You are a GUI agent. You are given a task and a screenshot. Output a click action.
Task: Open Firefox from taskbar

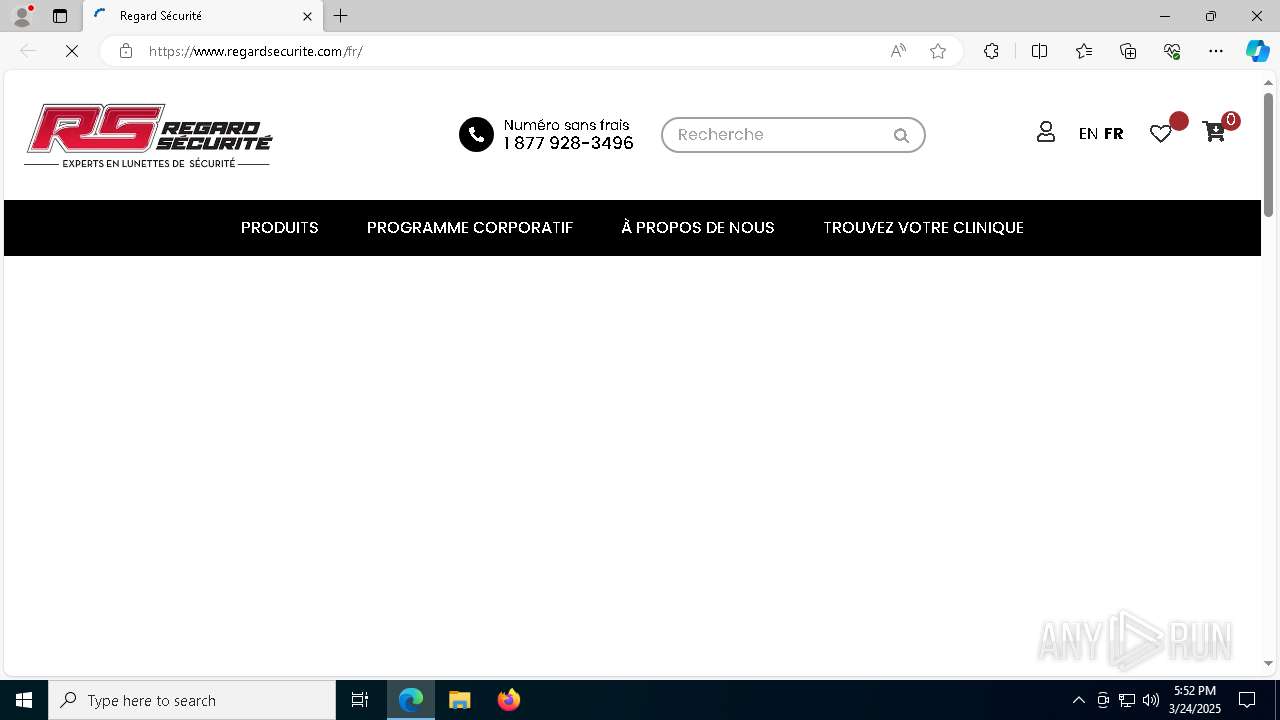tap(509, 700)
